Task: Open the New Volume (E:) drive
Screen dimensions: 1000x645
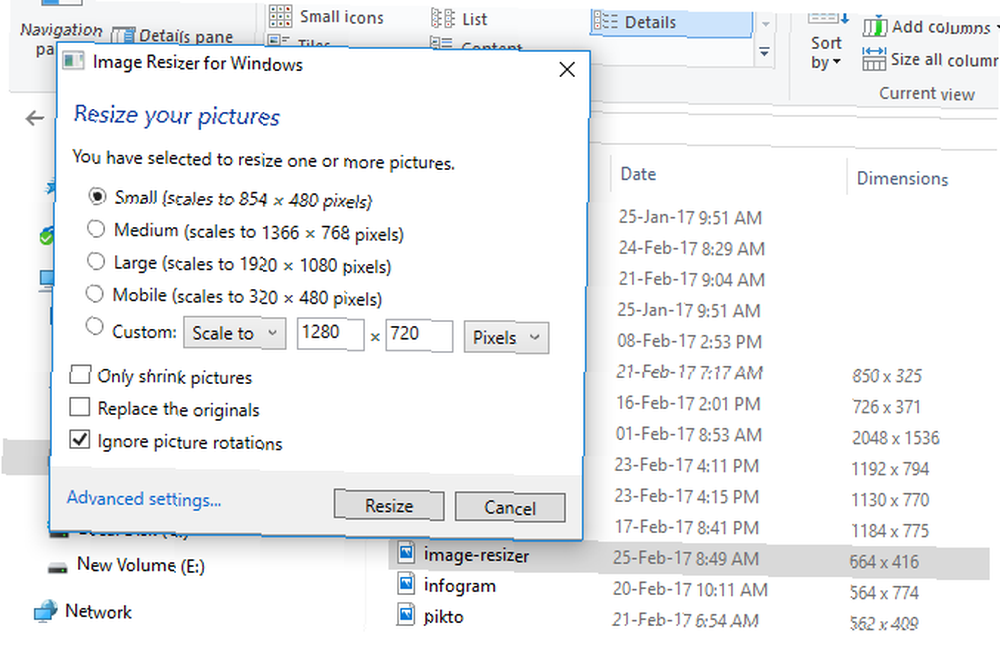Action: (x=127, y=565)
